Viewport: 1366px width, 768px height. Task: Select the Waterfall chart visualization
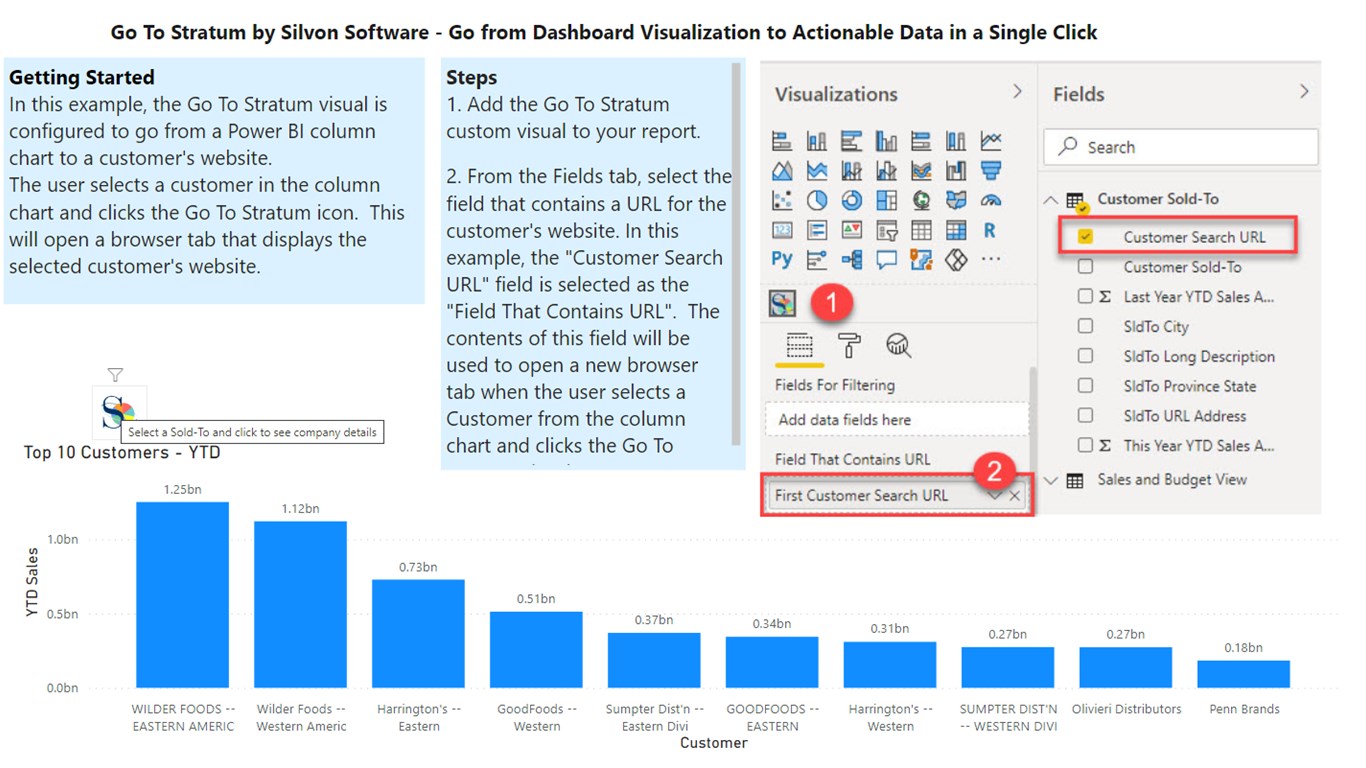click(x=956, y=171)
